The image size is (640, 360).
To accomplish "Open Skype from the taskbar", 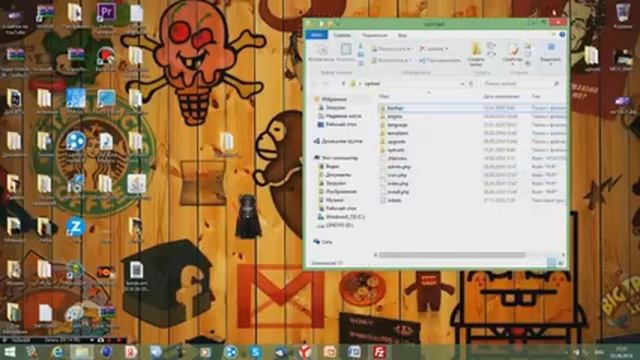I will coord(256,352).
